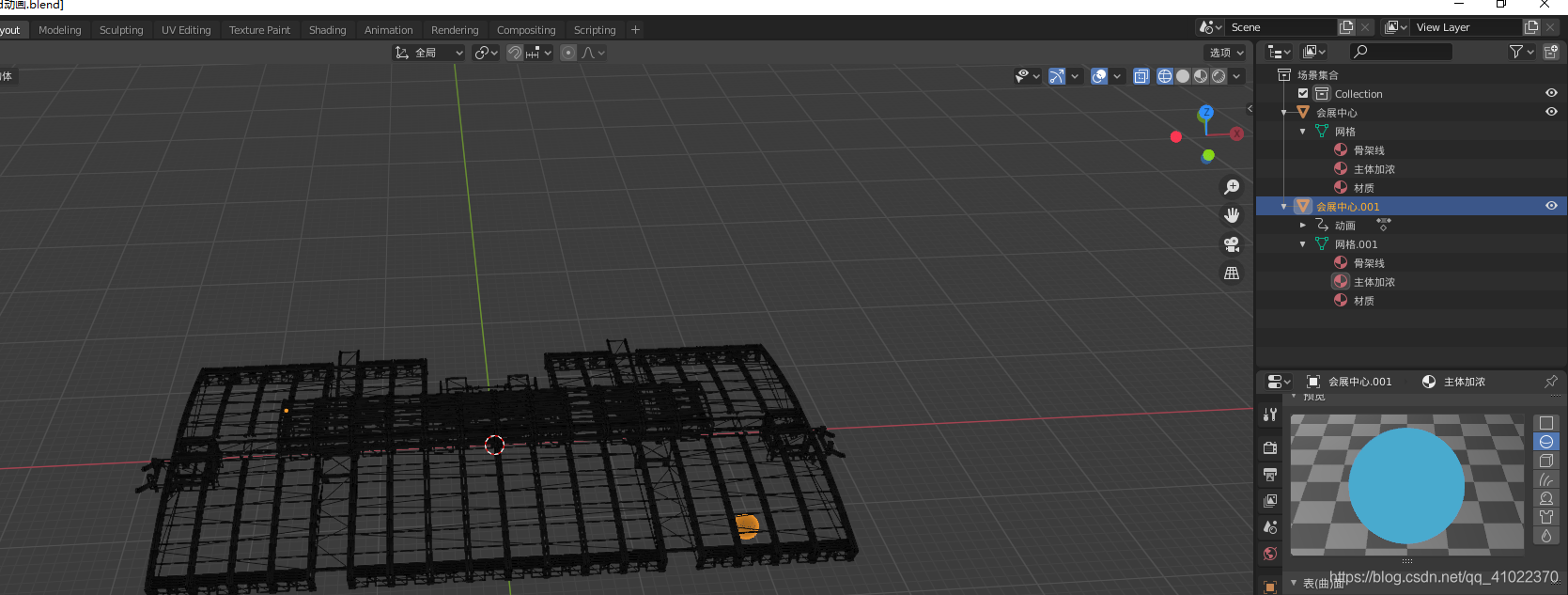Toggle snapping magnet button
The image size is (1568, 595).
click(x=515, y=53)
